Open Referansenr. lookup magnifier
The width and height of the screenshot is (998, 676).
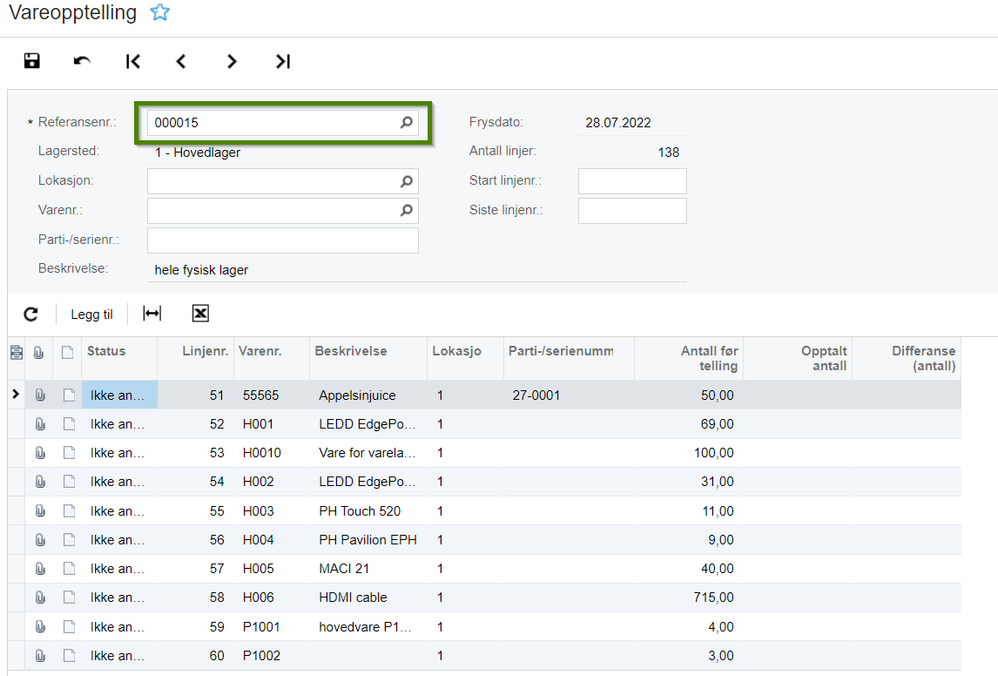[406, 122]
